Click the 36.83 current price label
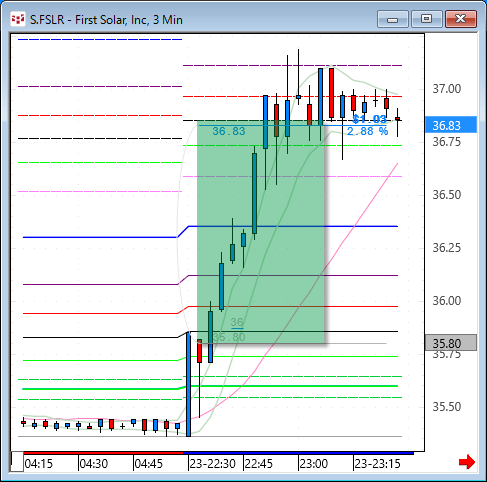The height and width of the screenshot is (482, 487). tap(451, 125)
